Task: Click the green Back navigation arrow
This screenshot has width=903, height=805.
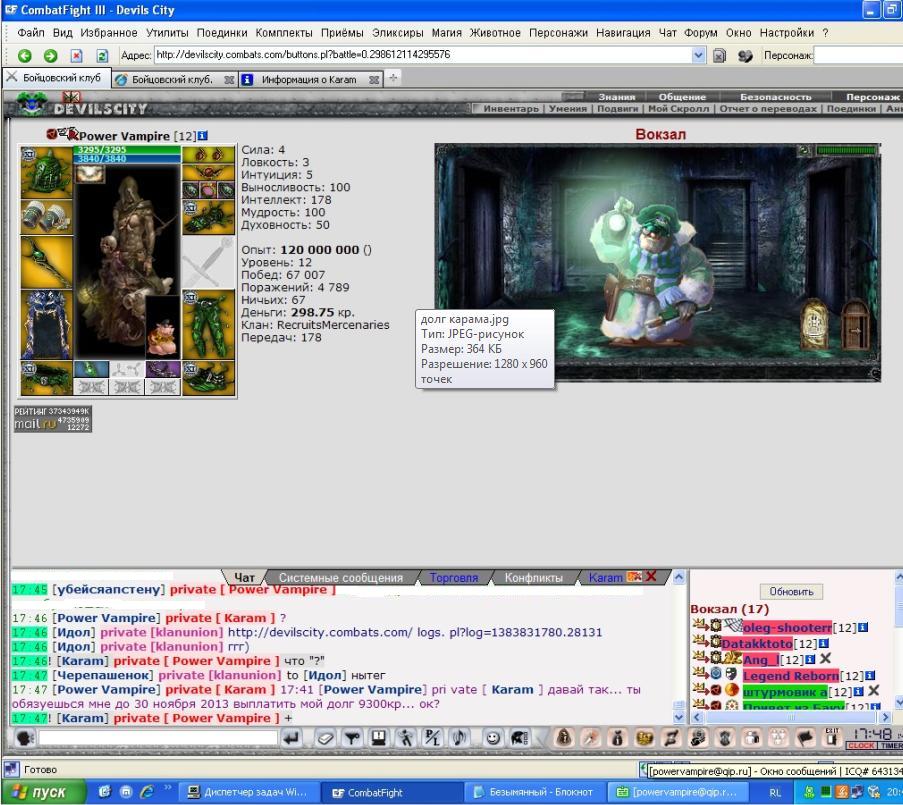Action: click(x=25, y=56)
